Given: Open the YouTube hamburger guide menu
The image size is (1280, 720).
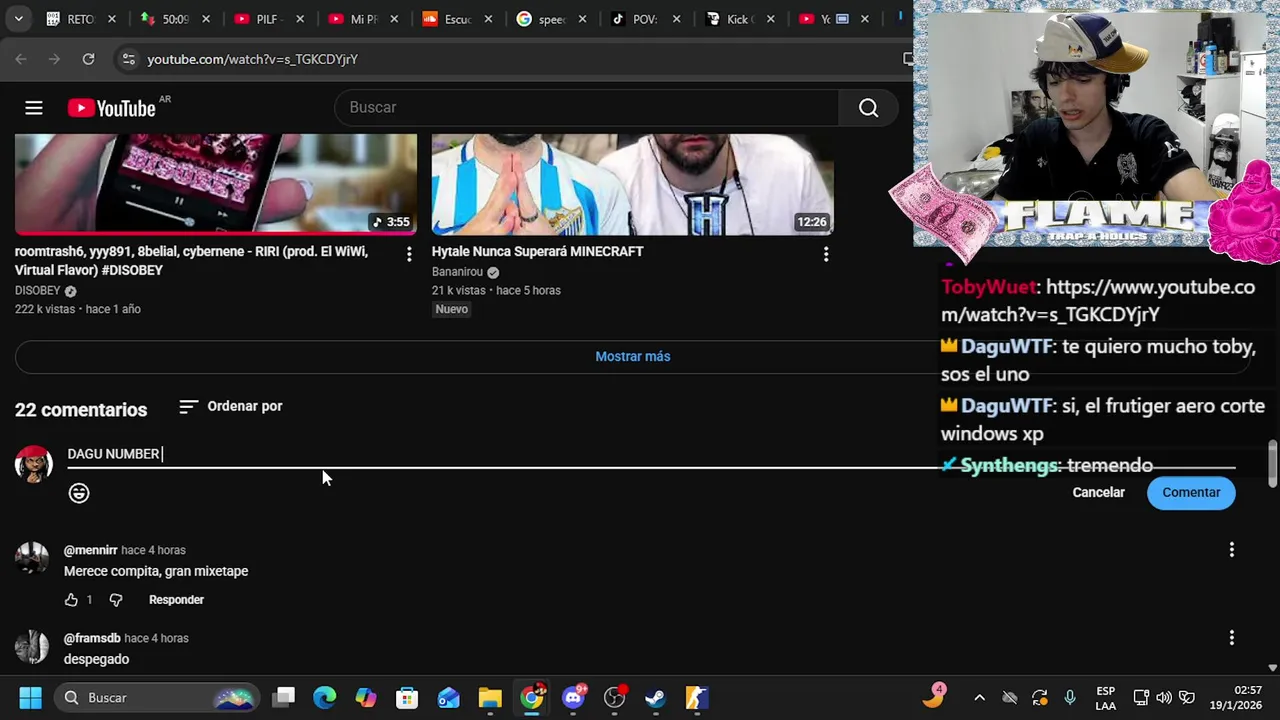Looking at the screenshot, I should (34, 108).
